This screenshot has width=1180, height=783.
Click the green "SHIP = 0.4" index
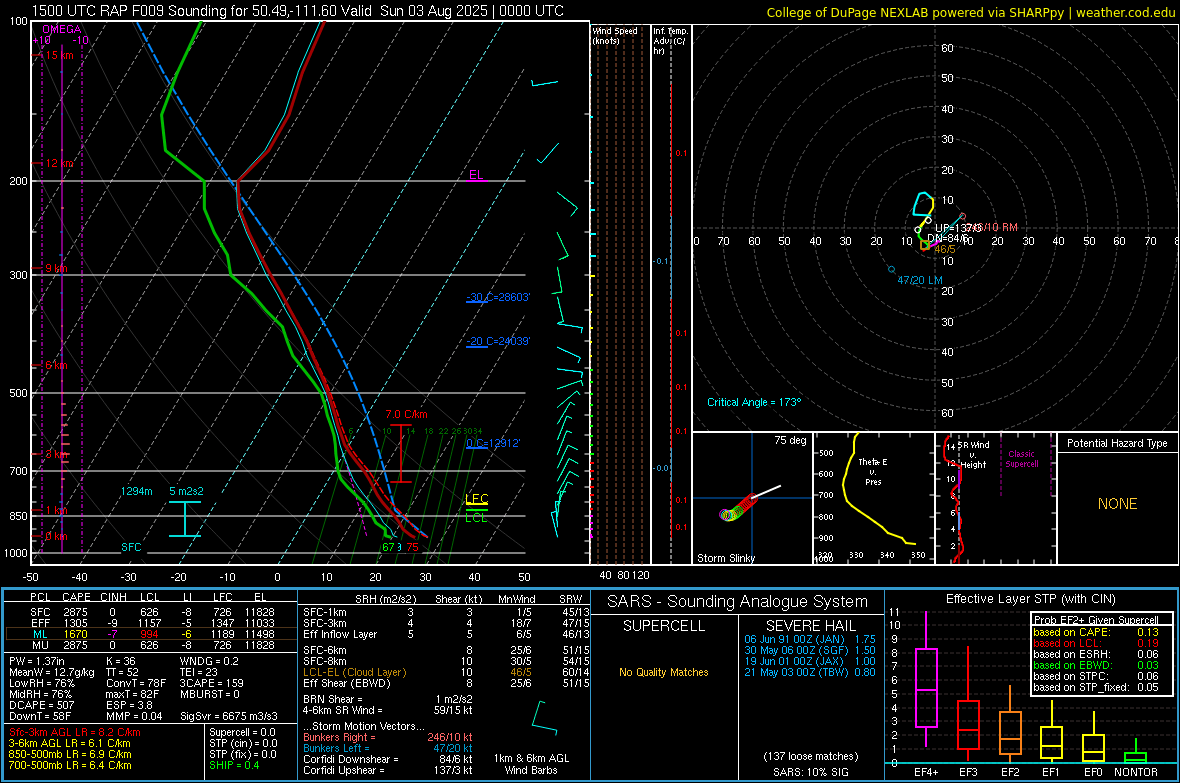[234, 765]
